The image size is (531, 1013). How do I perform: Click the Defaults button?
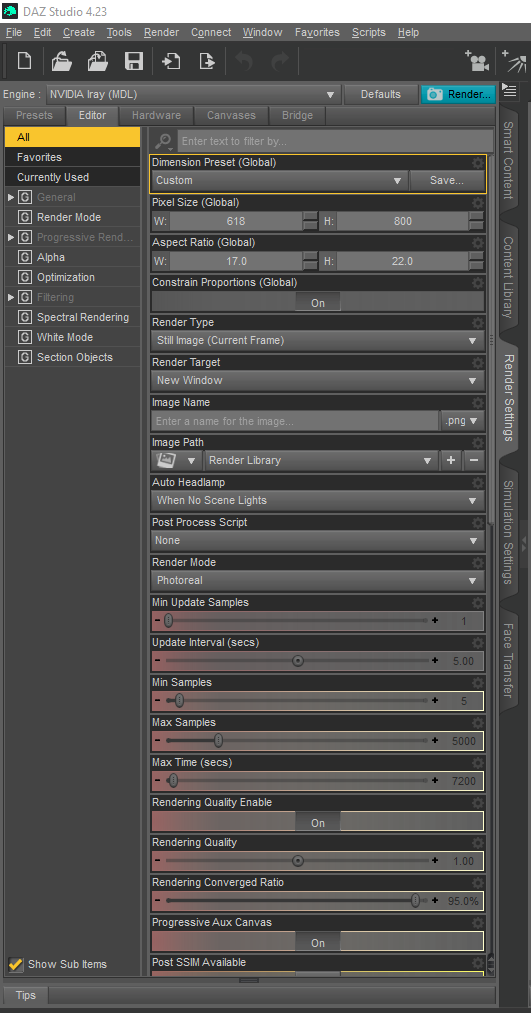pyautogui.click(x=380, y=94)
